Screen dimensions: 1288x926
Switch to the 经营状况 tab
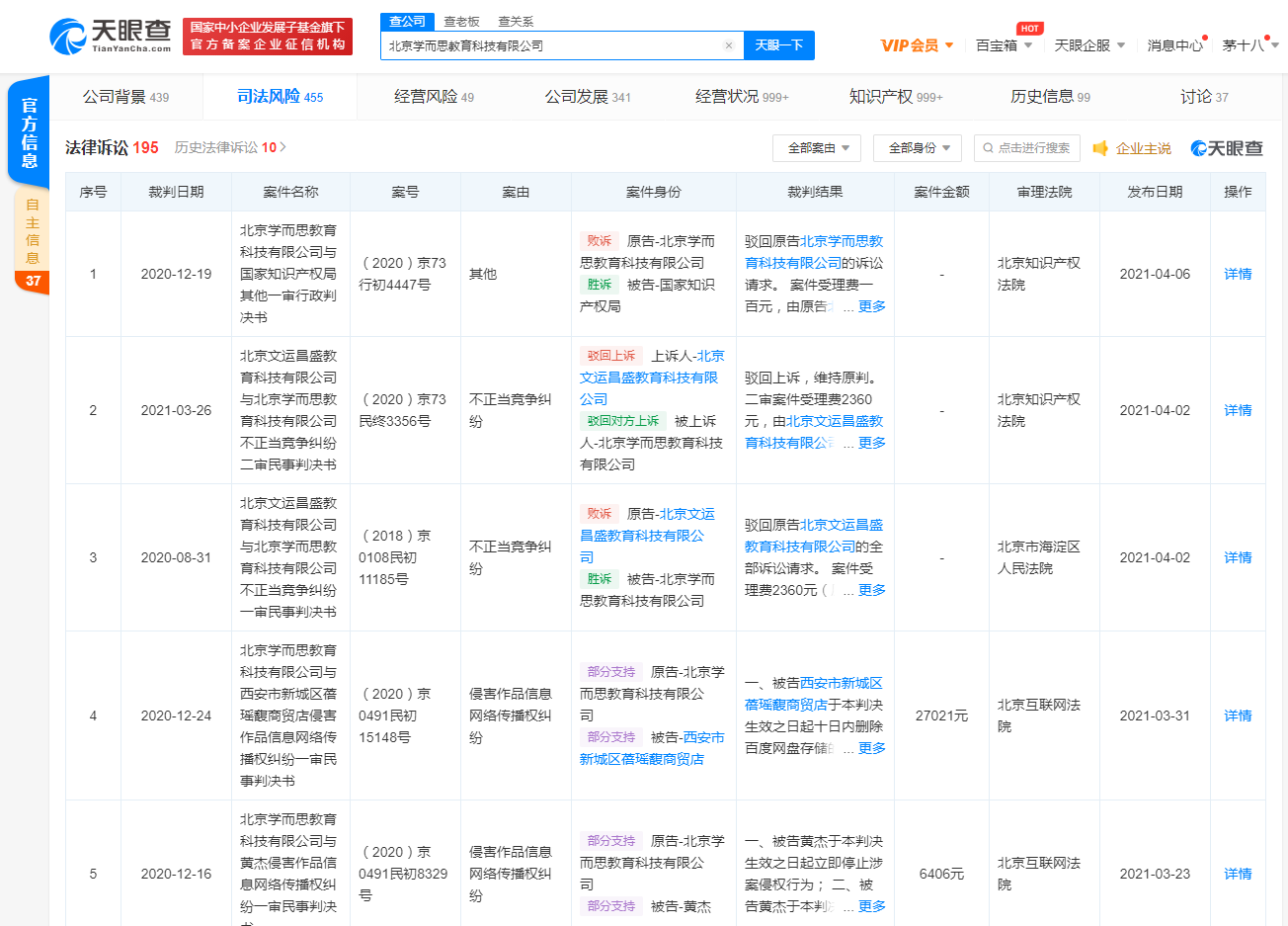(x=742, y=97)
